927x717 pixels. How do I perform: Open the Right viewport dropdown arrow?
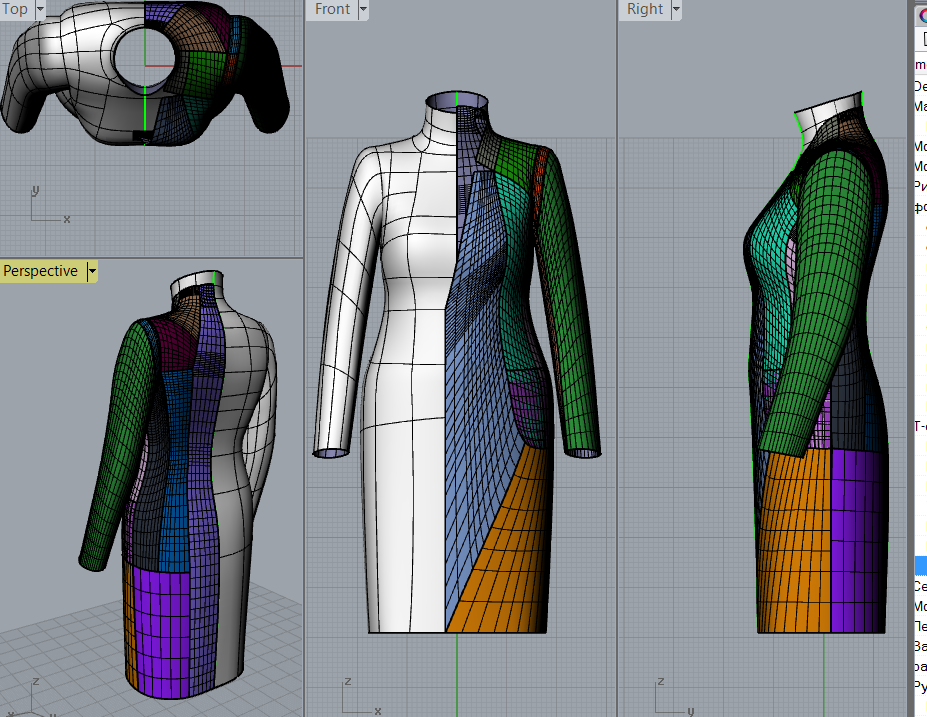click(x=676, y=9)
